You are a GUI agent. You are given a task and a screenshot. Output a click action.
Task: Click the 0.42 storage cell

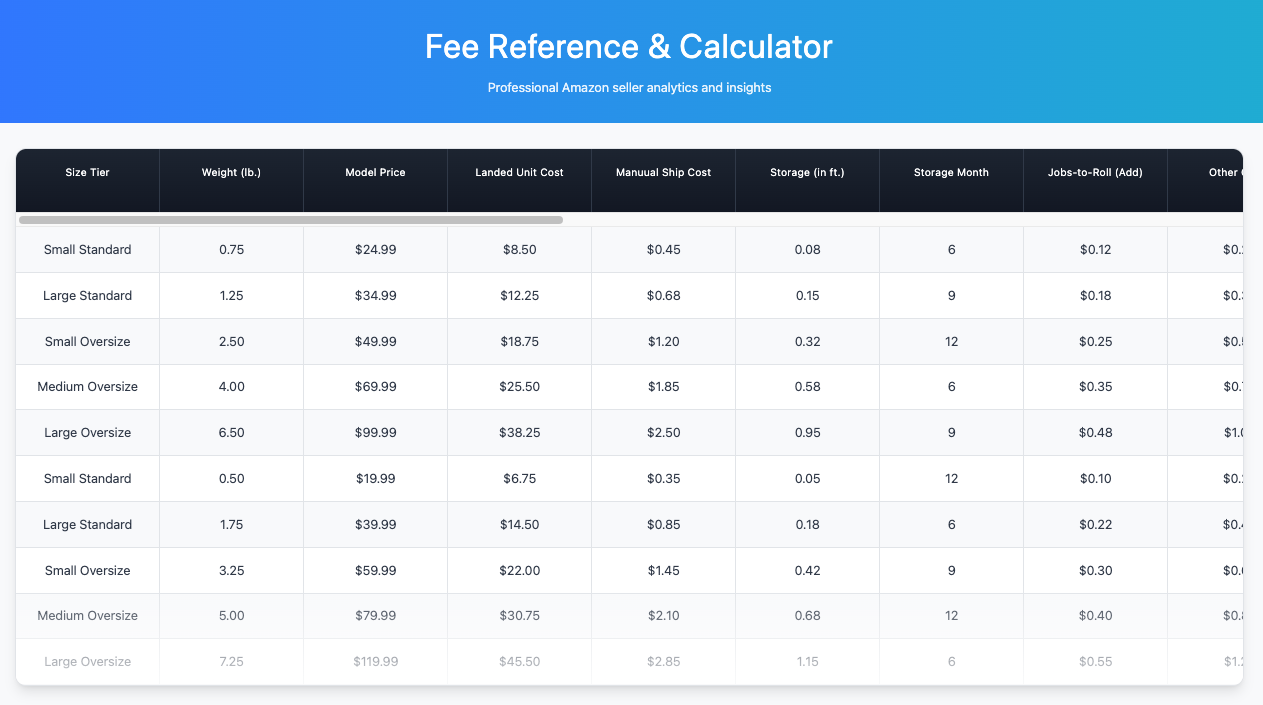point(808,570)
